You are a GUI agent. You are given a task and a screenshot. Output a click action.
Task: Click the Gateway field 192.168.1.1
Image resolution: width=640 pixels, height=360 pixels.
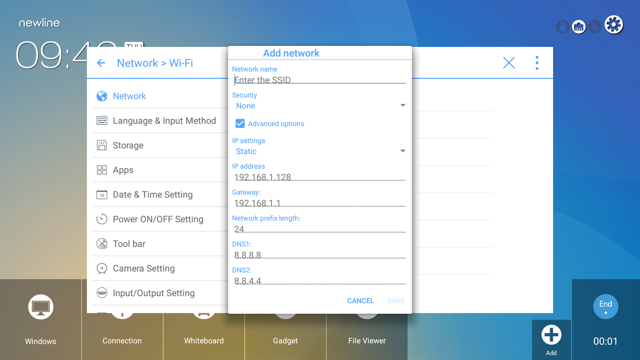pos(319,203)
